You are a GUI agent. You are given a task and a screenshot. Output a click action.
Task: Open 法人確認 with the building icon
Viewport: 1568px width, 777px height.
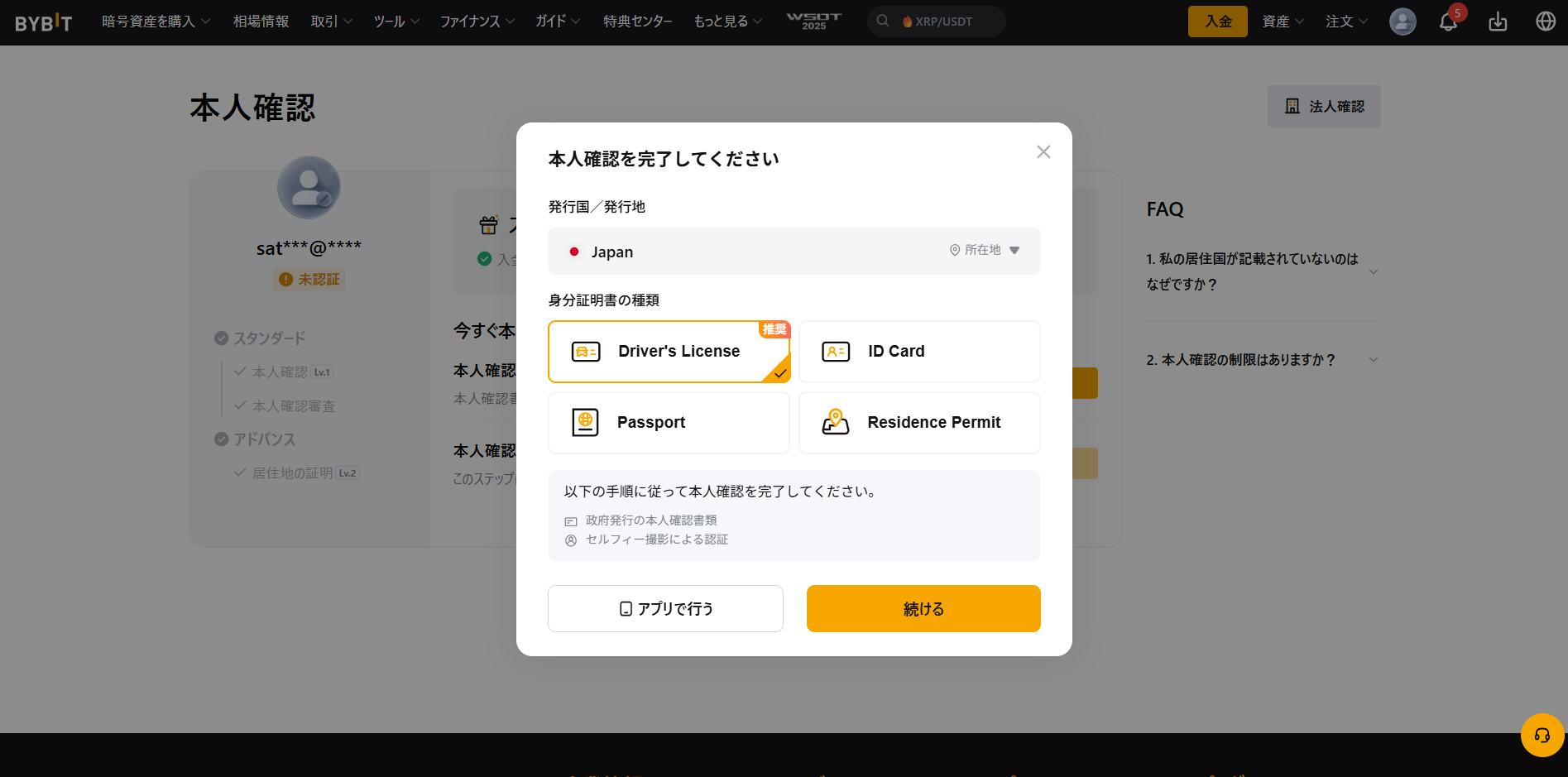click(x=1324, y=106)
